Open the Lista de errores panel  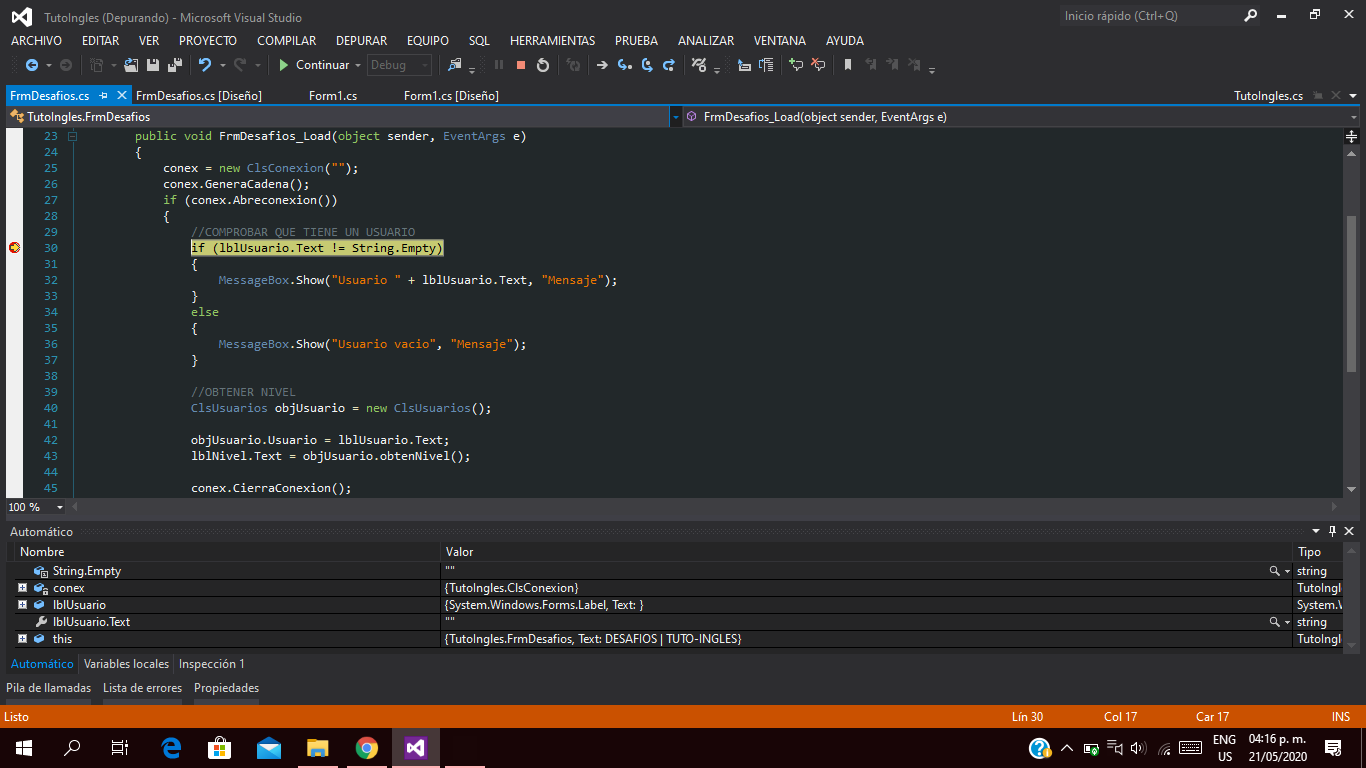tap(142, 688)
